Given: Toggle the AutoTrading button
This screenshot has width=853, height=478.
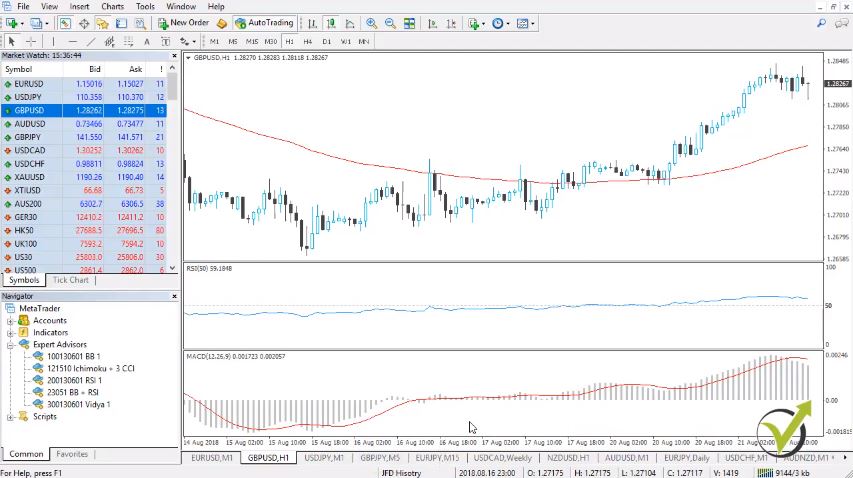Looking at the screenshot, I should pyautogui.click(x=264, y=23).
